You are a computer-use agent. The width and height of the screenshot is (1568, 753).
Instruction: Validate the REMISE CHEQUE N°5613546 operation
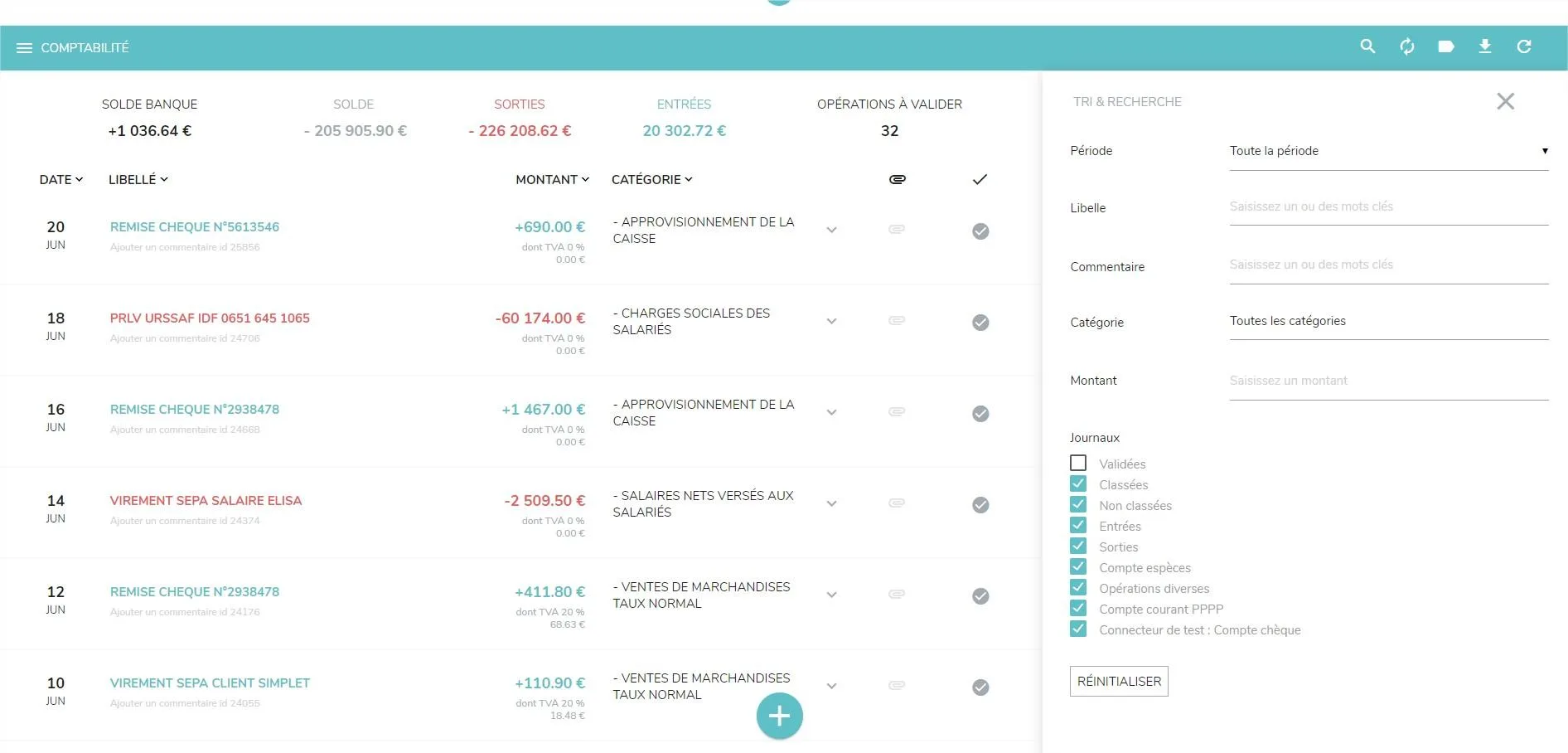click(980, 231)
